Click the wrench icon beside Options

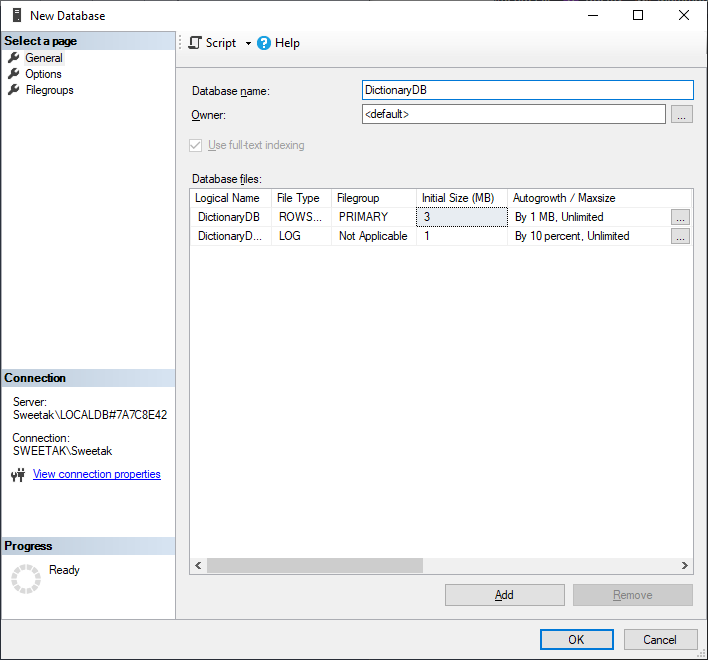click(x=14, y=74)
